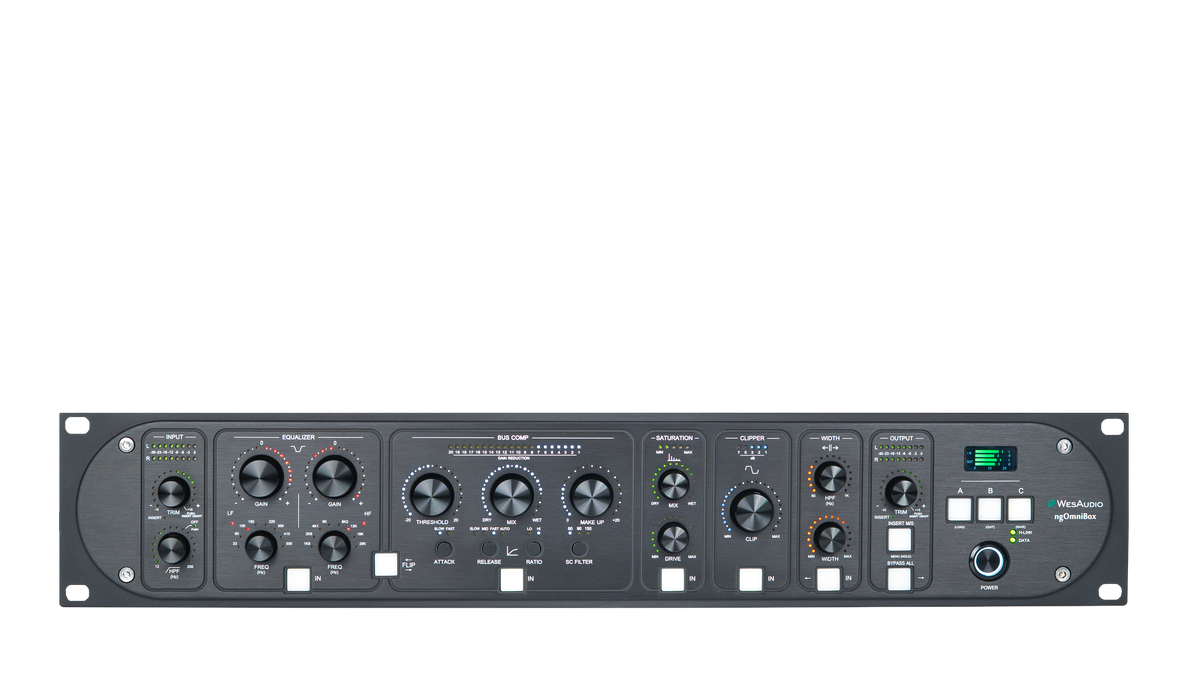Engage the BYPASS ALL button

(900, 580)
